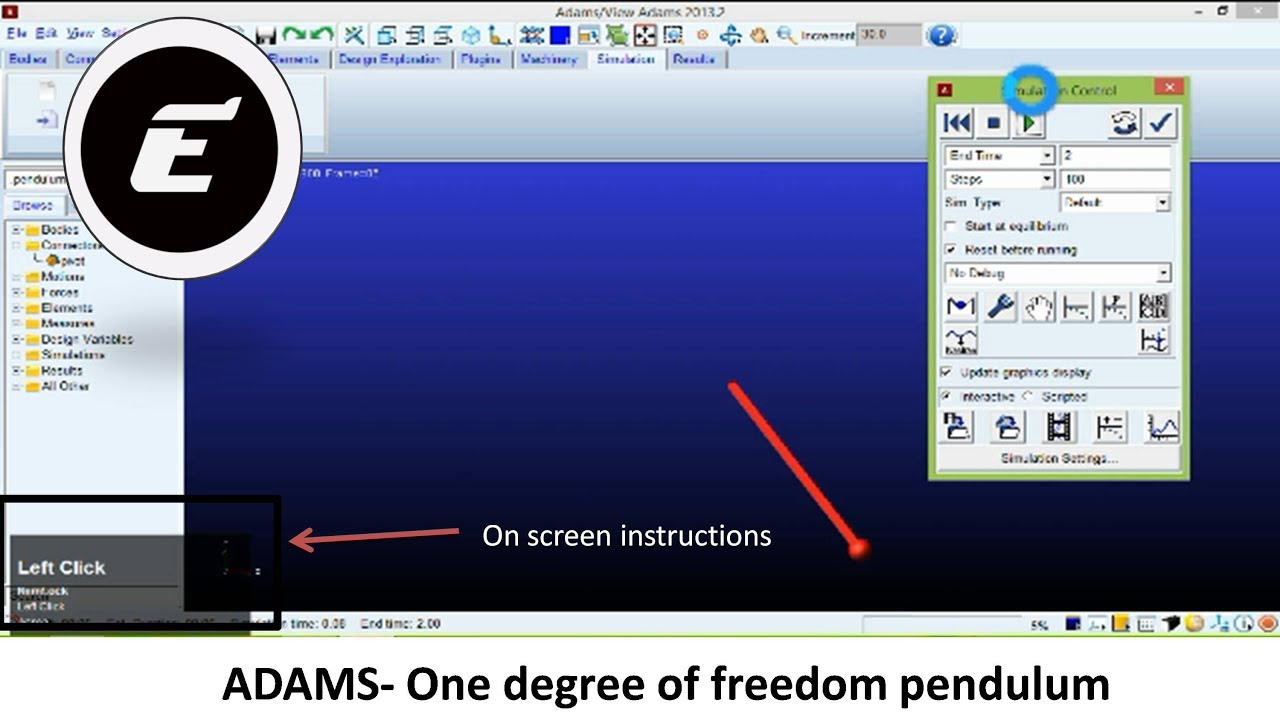
Task: Select the Browse tab in model browser
Action: [33, 205]
